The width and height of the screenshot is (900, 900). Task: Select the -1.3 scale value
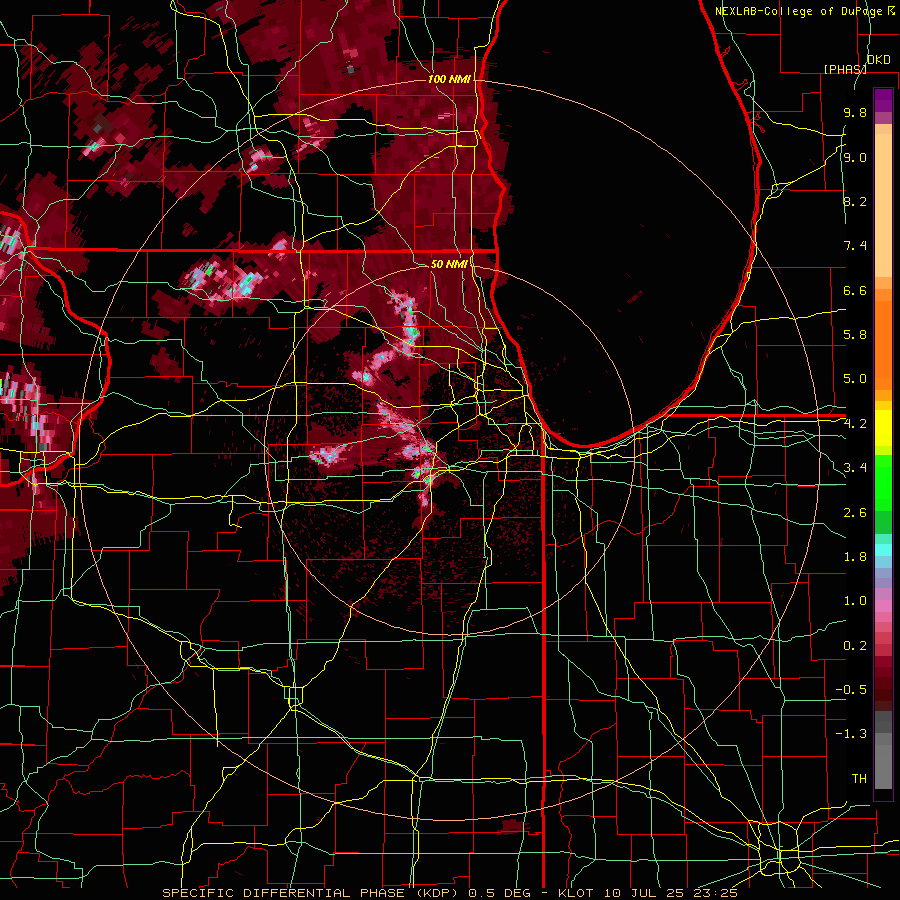pos(851,734)
